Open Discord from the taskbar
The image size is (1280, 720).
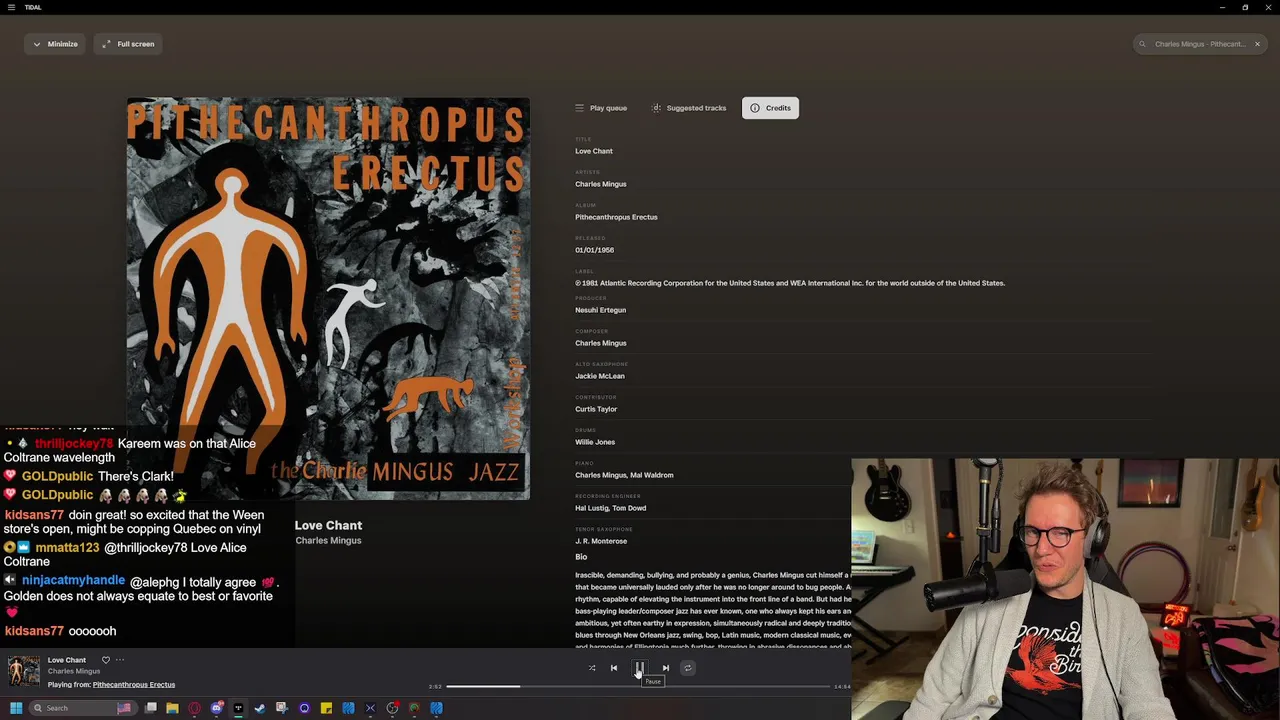[x=216, y=708]
